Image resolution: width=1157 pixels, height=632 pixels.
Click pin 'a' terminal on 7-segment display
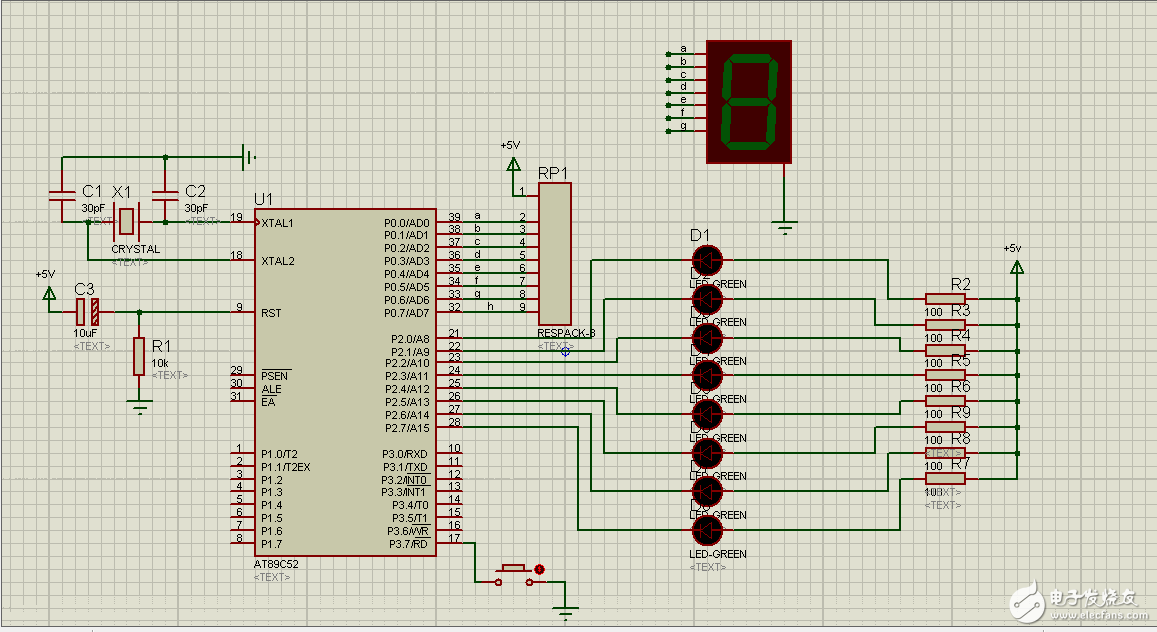(x=669, y=54)
